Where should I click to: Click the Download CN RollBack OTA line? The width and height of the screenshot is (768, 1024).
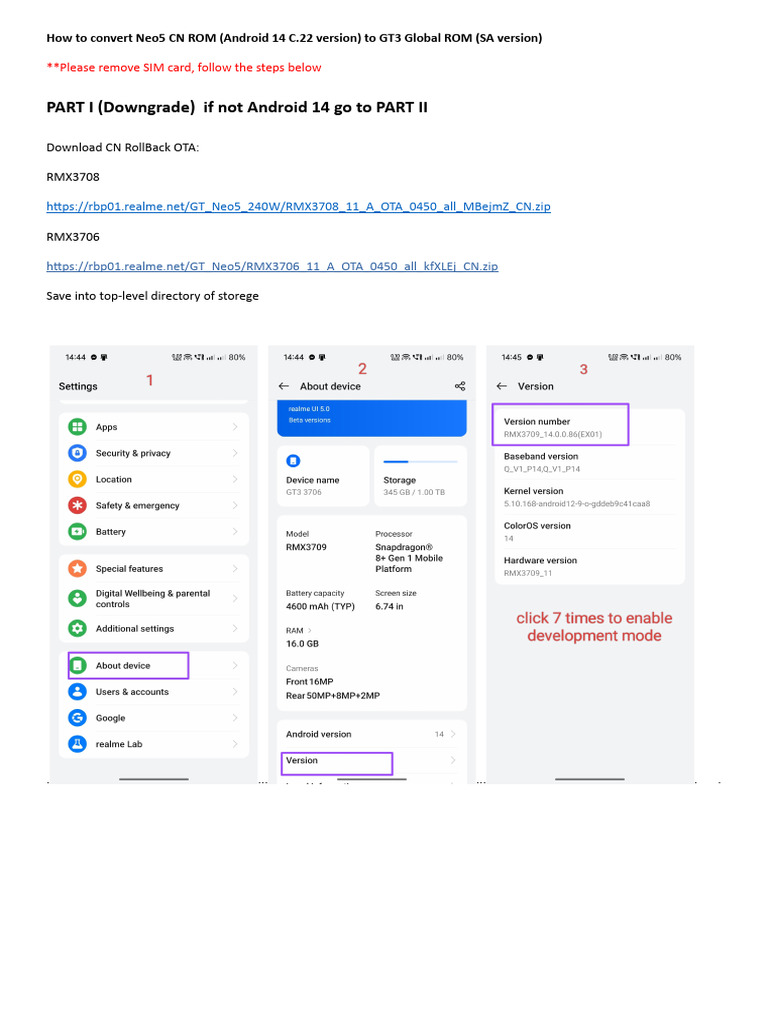coord(123,148)
